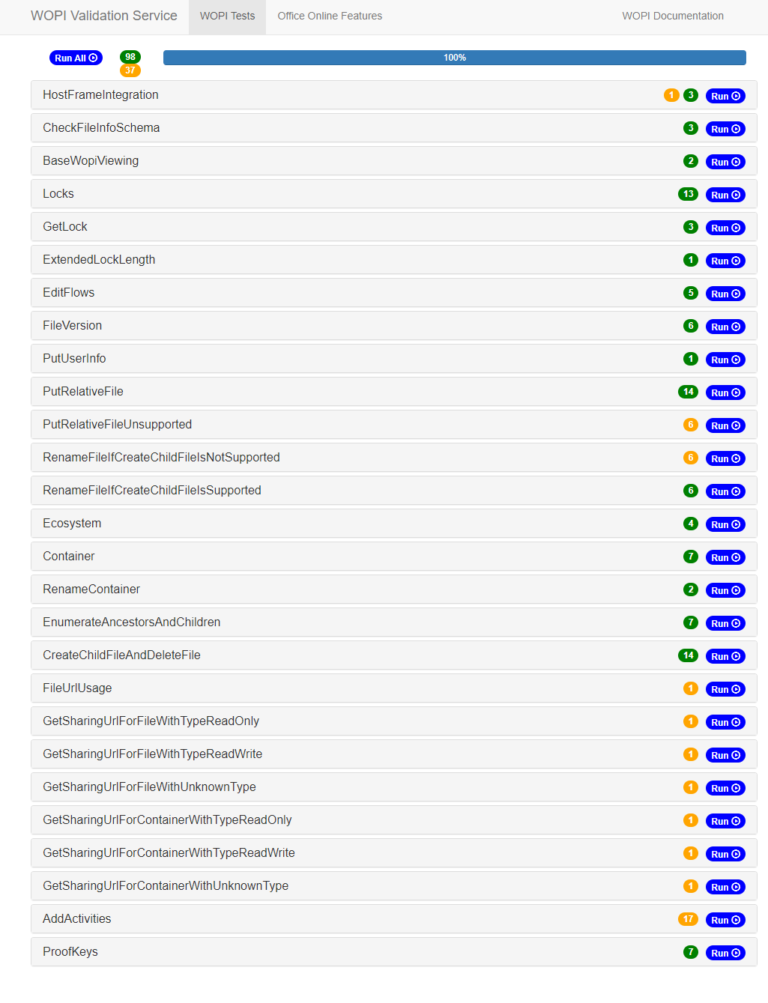
Task: Run the CheckFileInfoSchema tests
Action: tap(725, 128)
